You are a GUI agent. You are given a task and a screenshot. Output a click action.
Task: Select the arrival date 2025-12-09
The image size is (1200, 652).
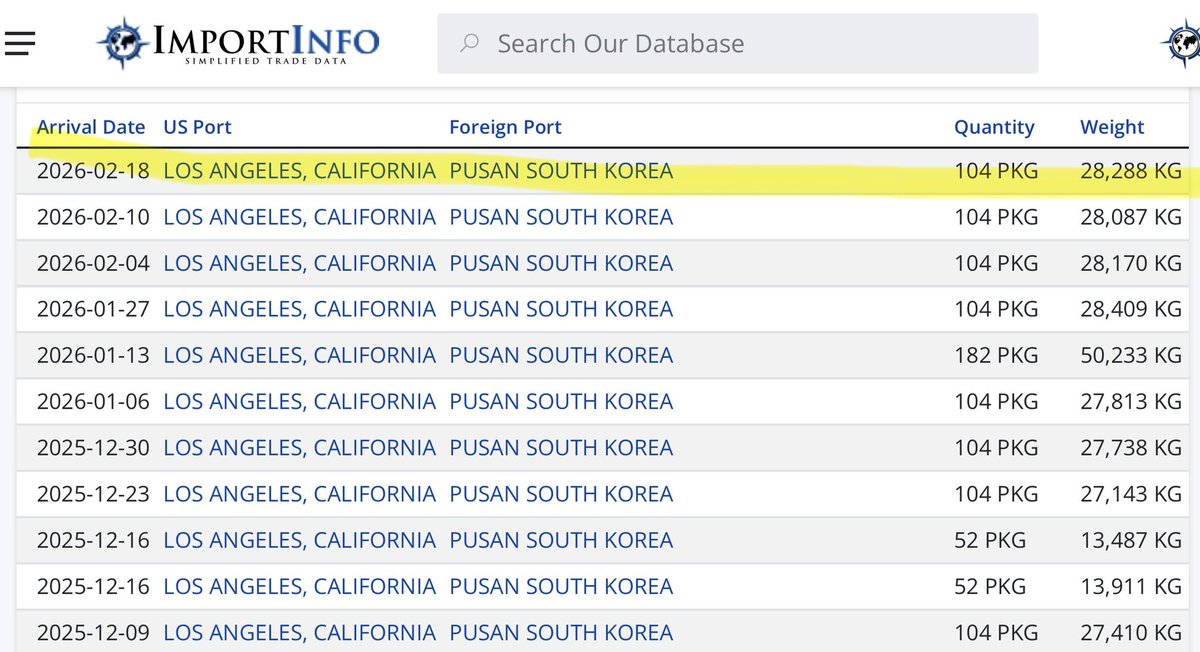point(93,632)
